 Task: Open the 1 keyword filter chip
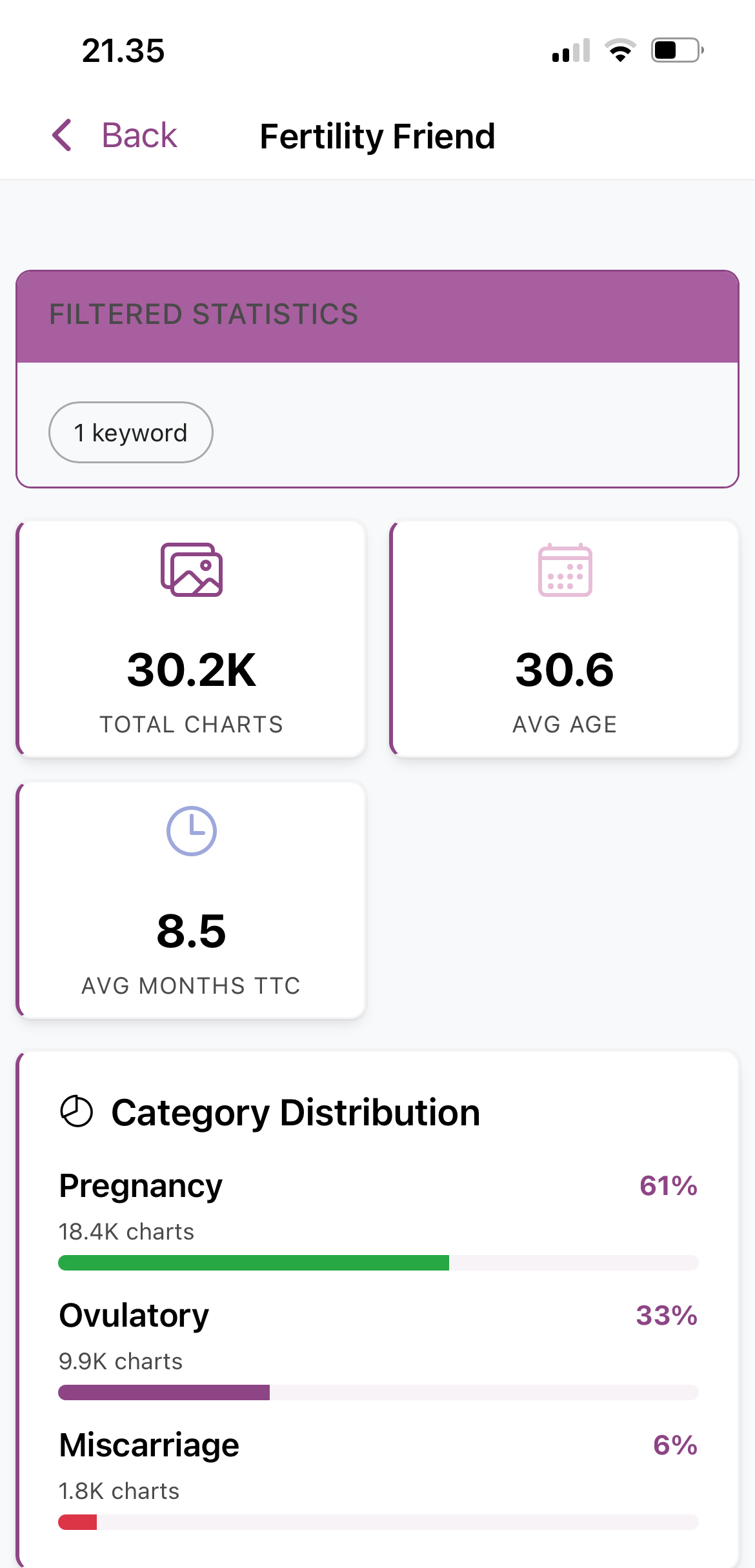(131, 432)
